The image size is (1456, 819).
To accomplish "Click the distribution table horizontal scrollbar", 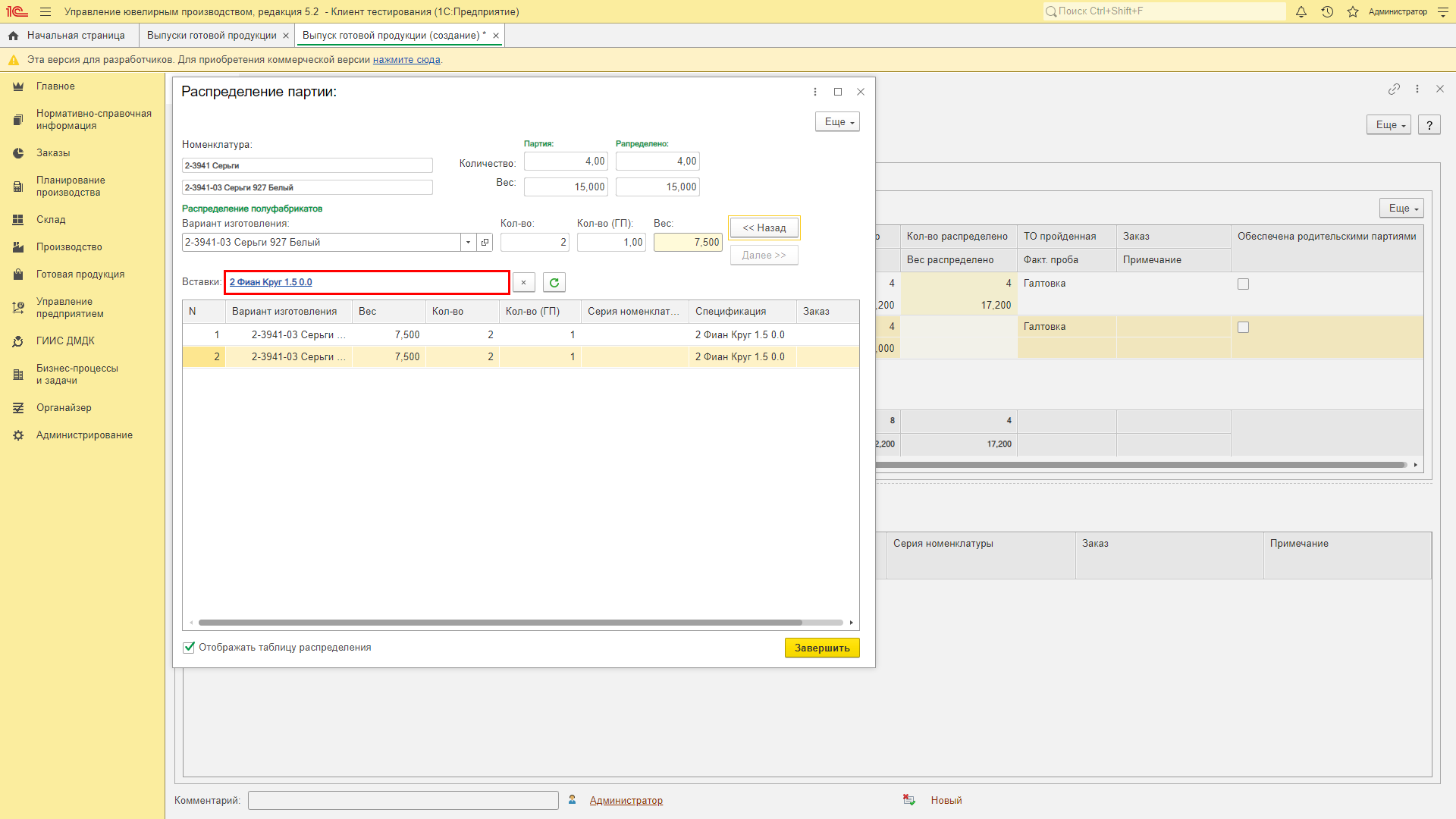I will [500, 623].
